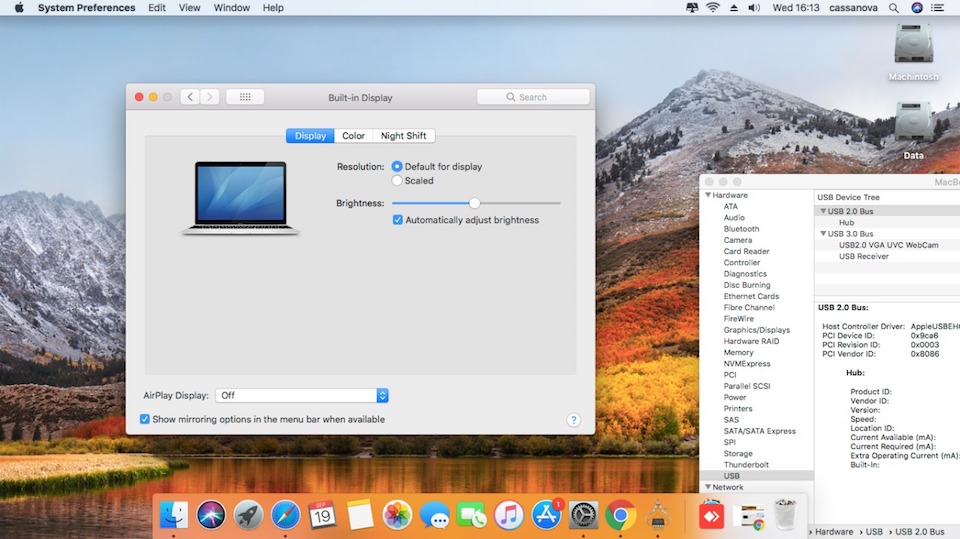Uncheck Show mirroring options in menu bar
This screenshot has width=960, height=539.
pyautogui.click(x=145, y=420)
